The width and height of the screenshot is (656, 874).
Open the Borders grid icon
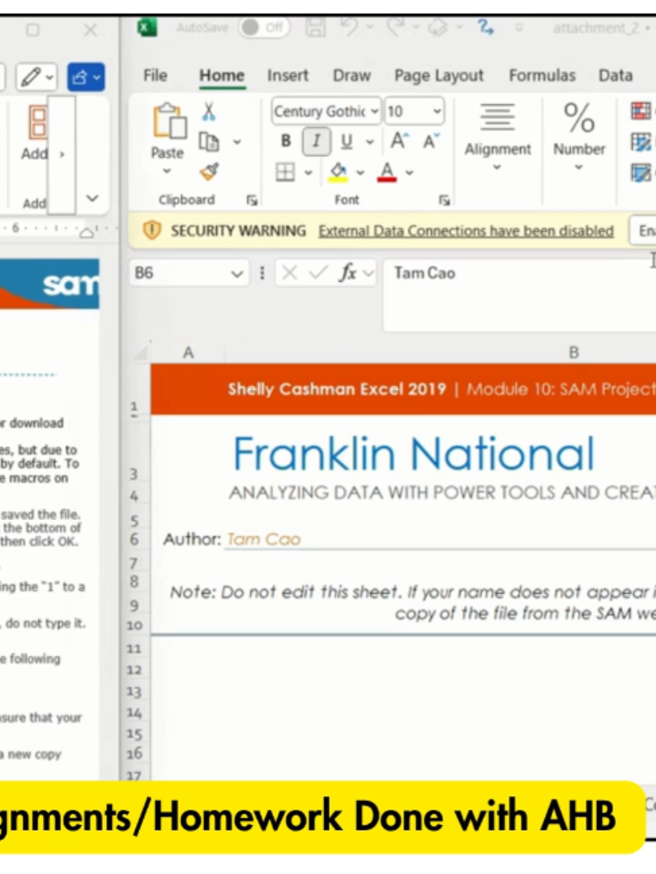pos(285,172)
